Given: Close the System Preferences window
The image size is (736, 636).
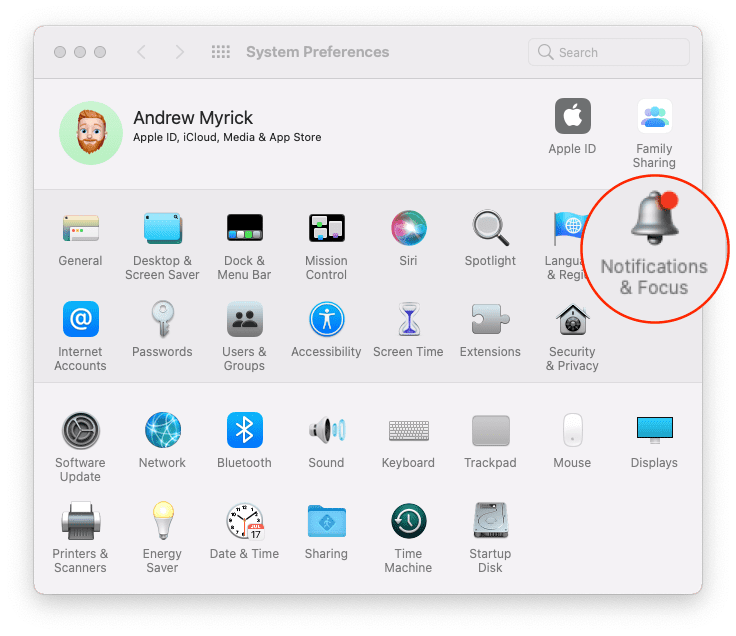Looking at the screenshot, I should (x=60, y=52).
